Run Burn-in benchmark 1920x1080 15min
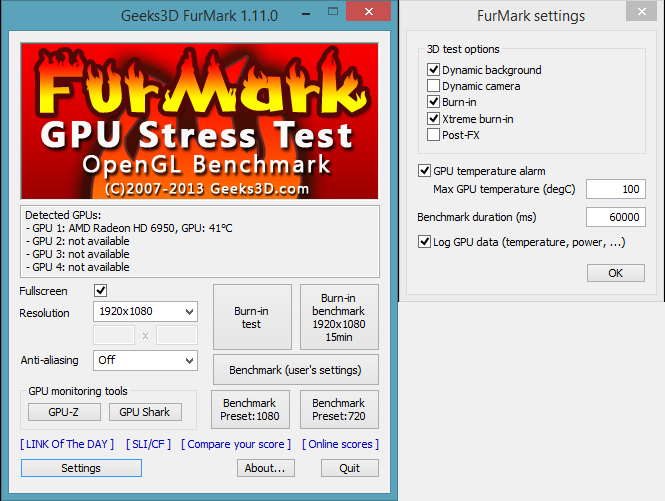The image size is (665, 501). (x=339, y=317)
